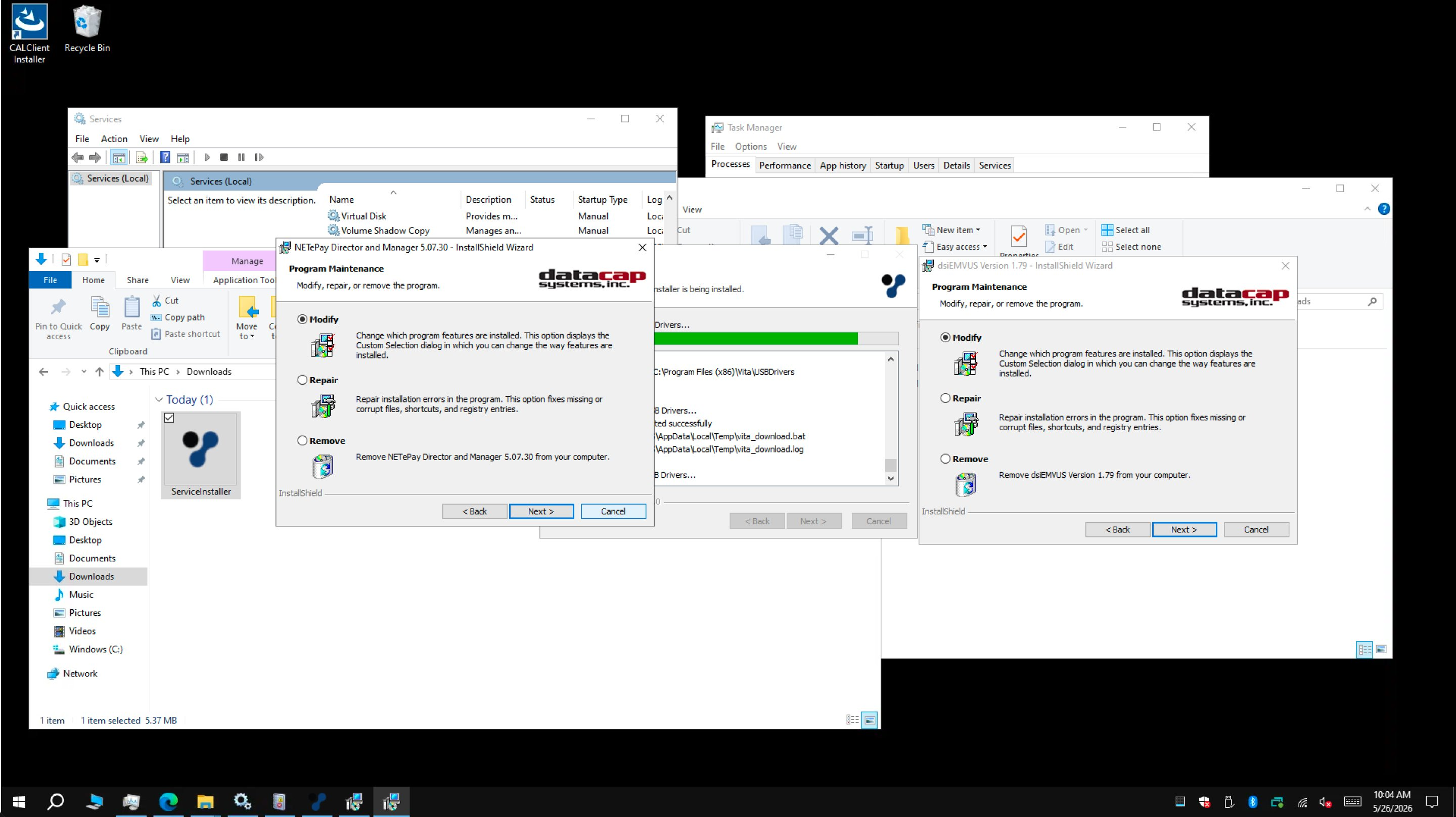
Task: Click Paste icon in File Explorer ribbon
Action: 131,314
